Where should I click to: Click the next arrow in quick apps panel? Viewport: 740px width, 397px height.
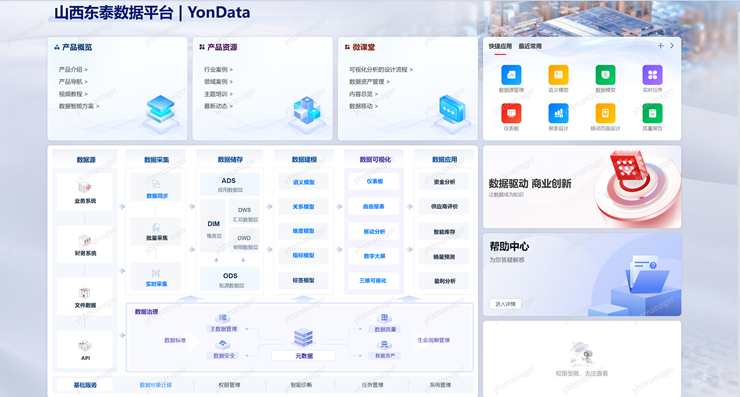click(672, 46)
